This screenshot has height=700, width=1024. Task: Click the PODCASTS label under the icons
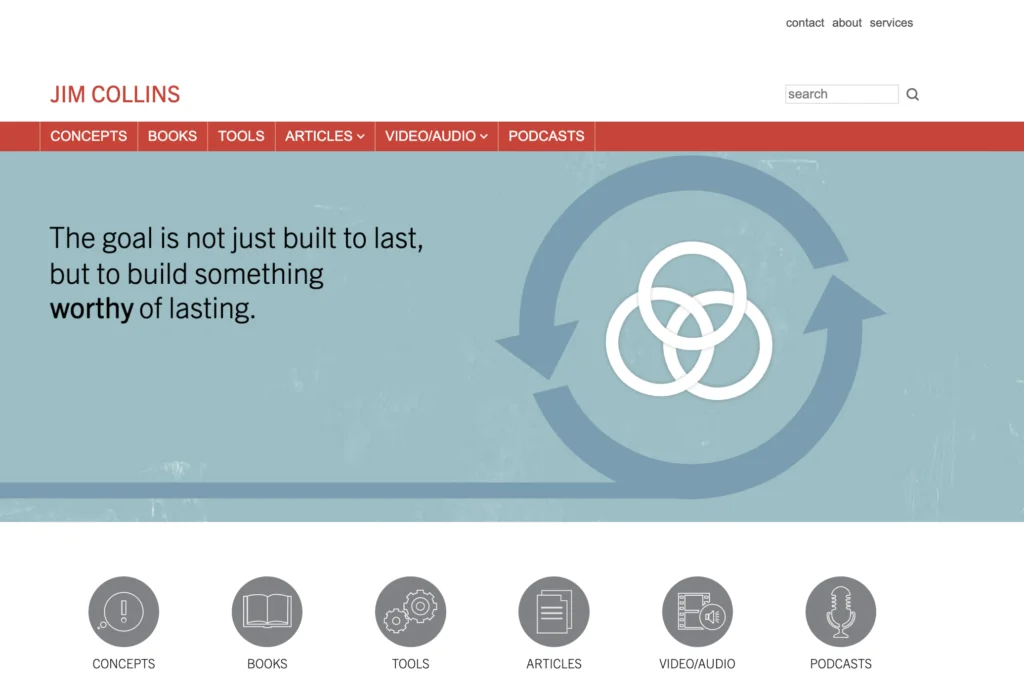click(x=840, y=664)
